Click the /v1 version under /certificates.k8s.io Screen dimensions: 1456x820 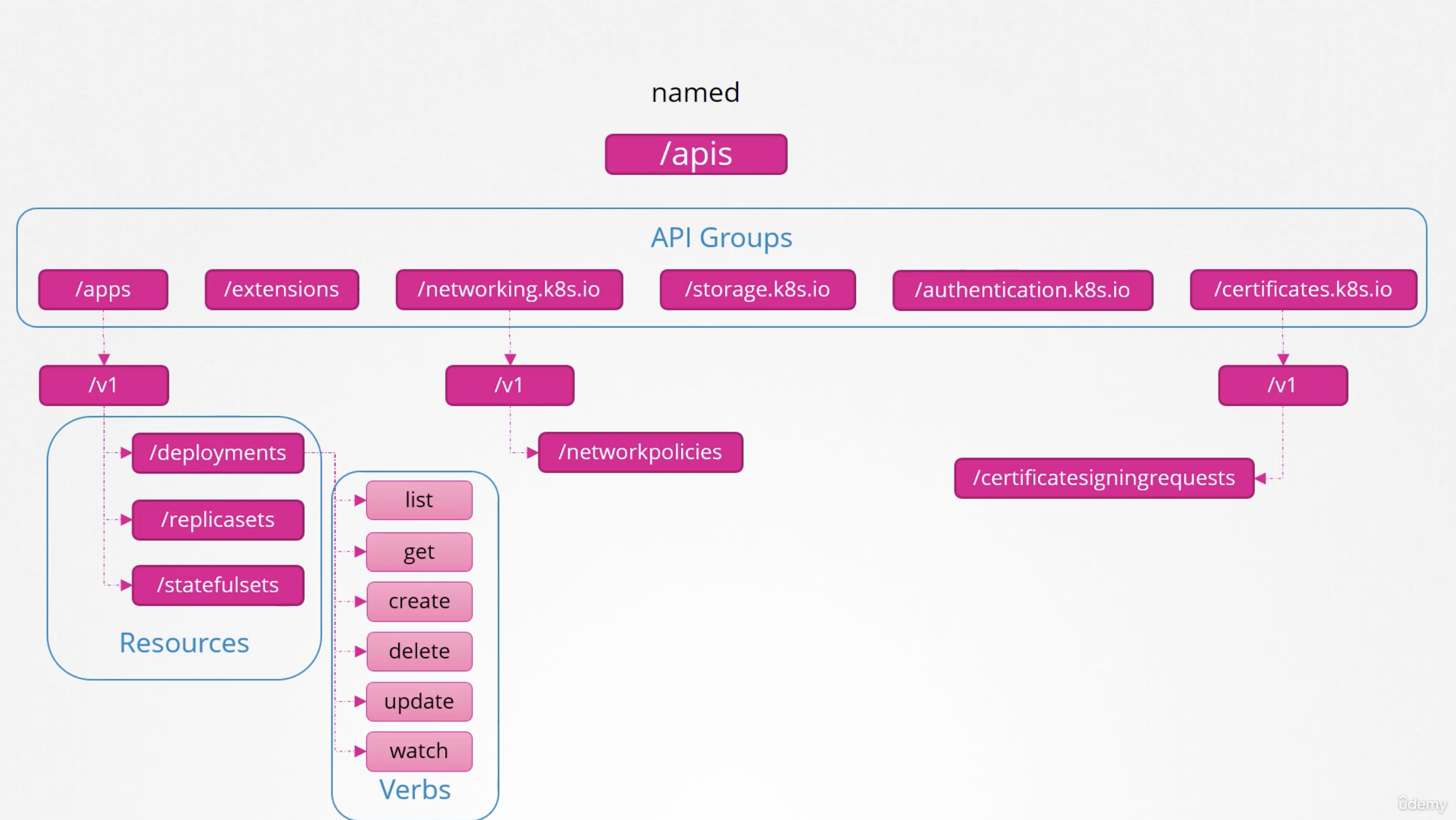tap(1282, 385)
